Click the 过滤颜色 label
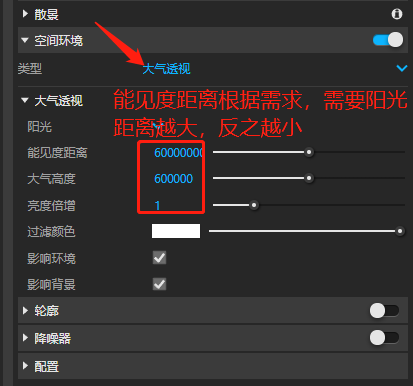This screenshot has height=386, width=413. (51, 231)
